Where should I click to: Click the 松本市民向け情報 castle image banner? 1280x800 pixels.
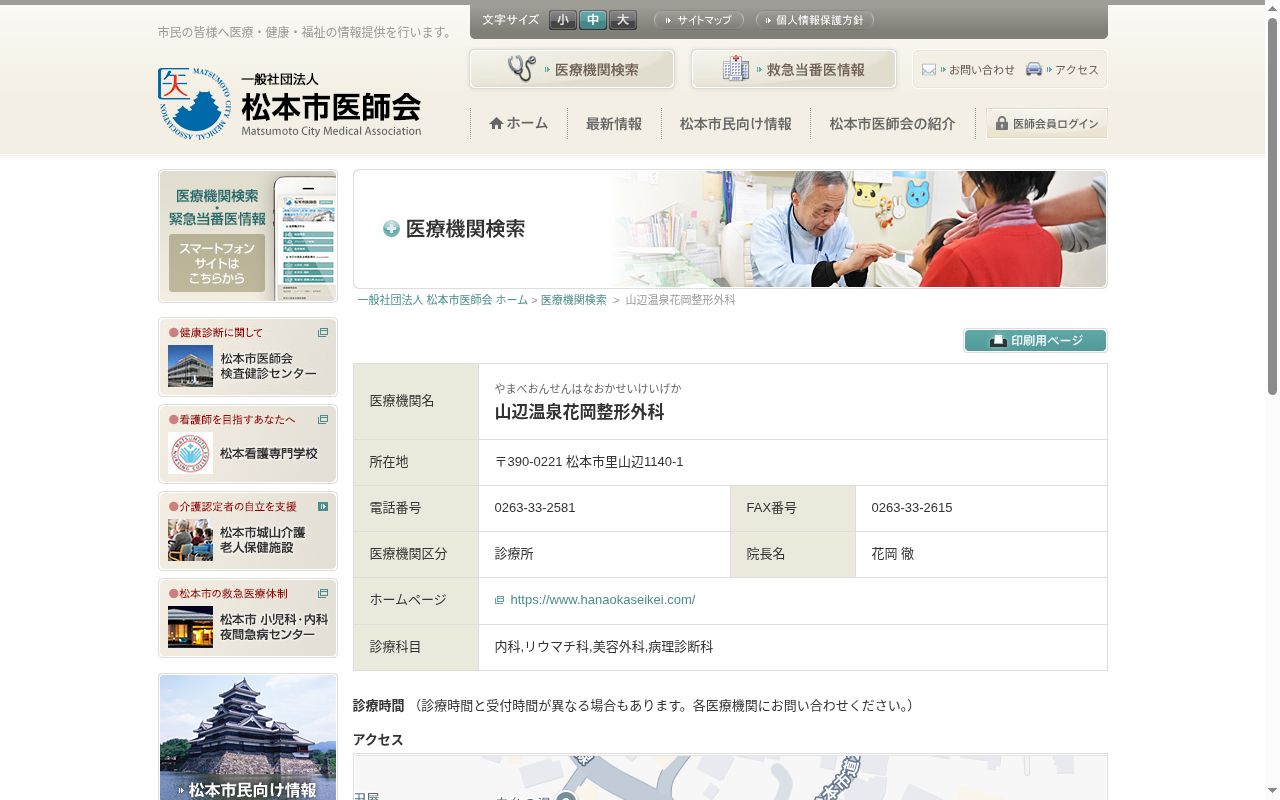[x=247, y=737]
